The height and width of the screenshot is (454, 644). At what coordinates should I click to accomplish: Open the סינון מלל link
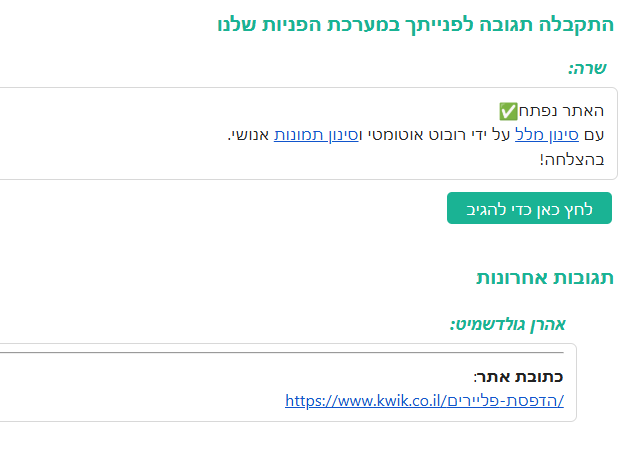(x=540, y=135)
